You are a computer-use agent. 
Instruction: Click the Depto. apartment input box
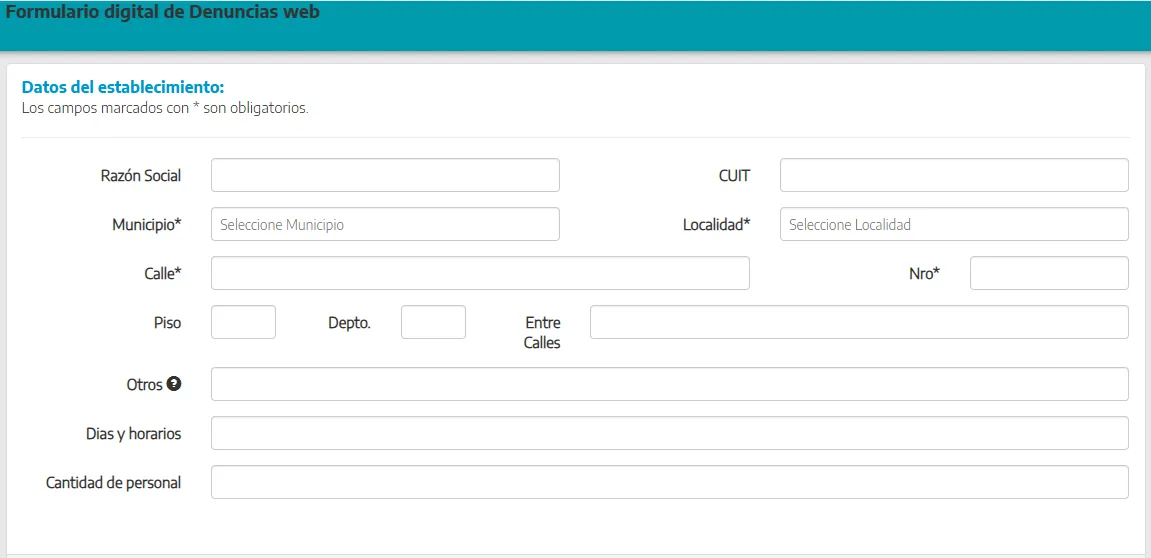tap(433, 322)
